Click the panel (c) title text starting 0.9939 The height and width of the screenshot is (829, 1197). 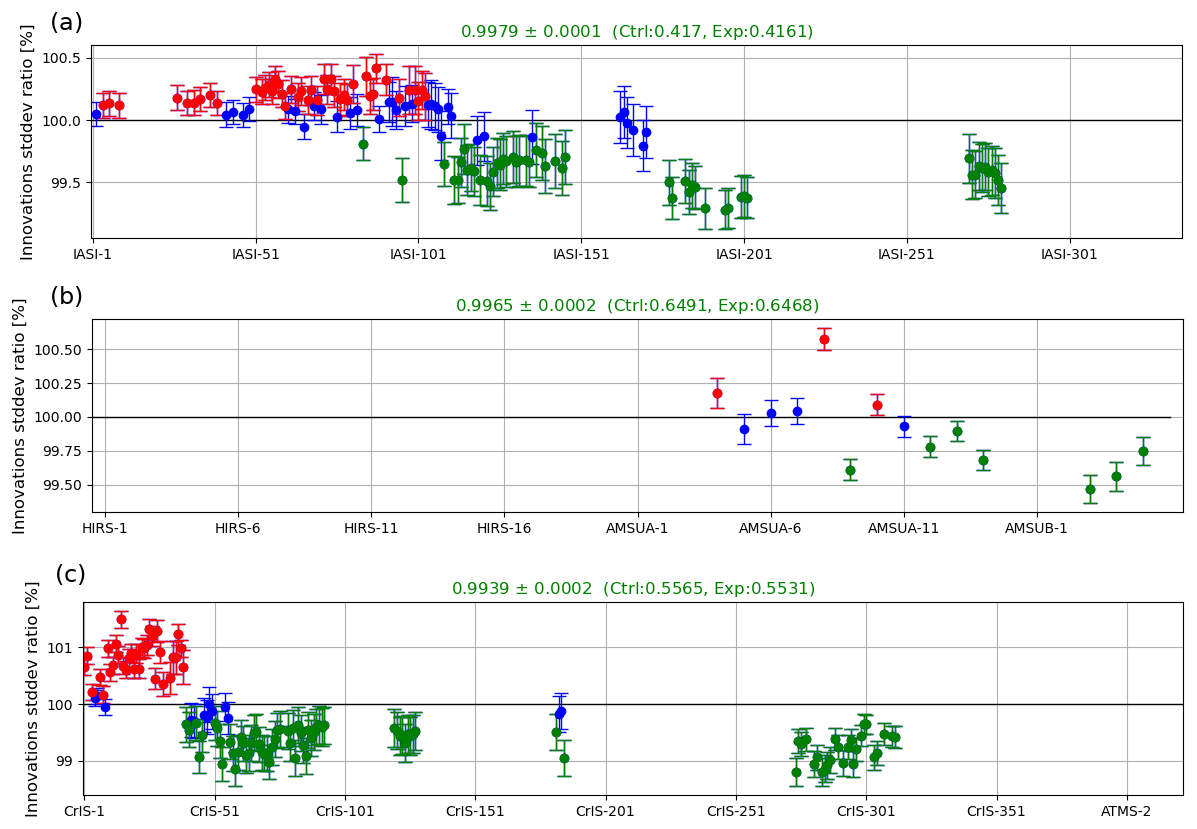click(x=633, y=589)
